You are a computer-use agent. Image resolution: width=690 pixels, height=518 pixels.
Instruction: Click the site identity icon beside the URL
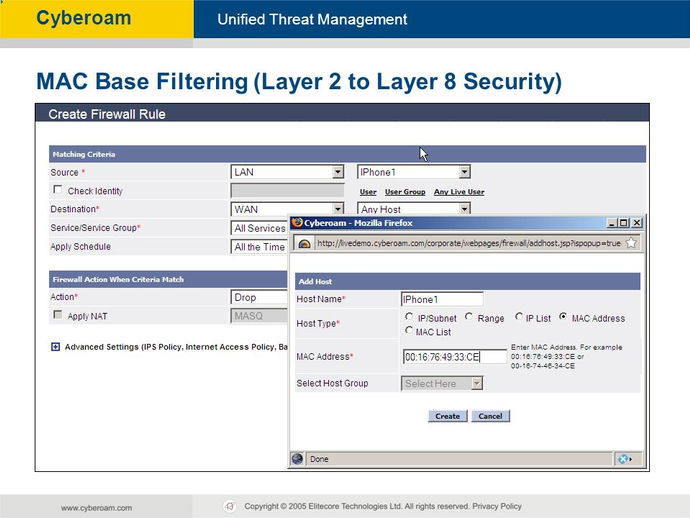(305, 243)
